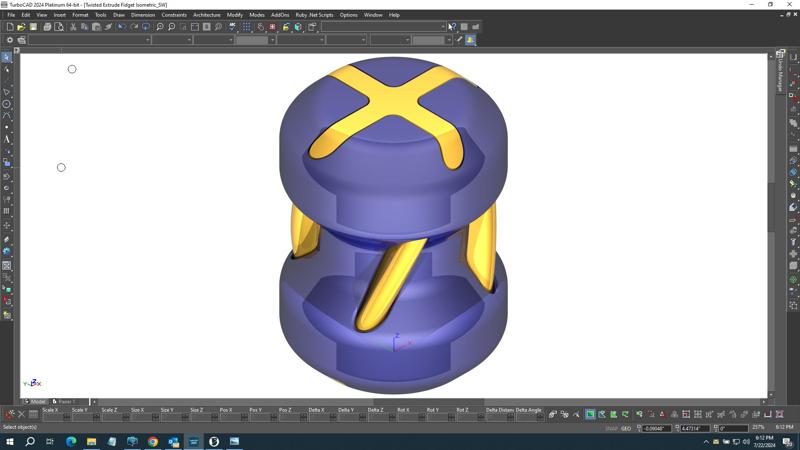The width and height of the screenshot is (800, 450).
Task: Click the Scale X input field
Action: coord(55,417)
